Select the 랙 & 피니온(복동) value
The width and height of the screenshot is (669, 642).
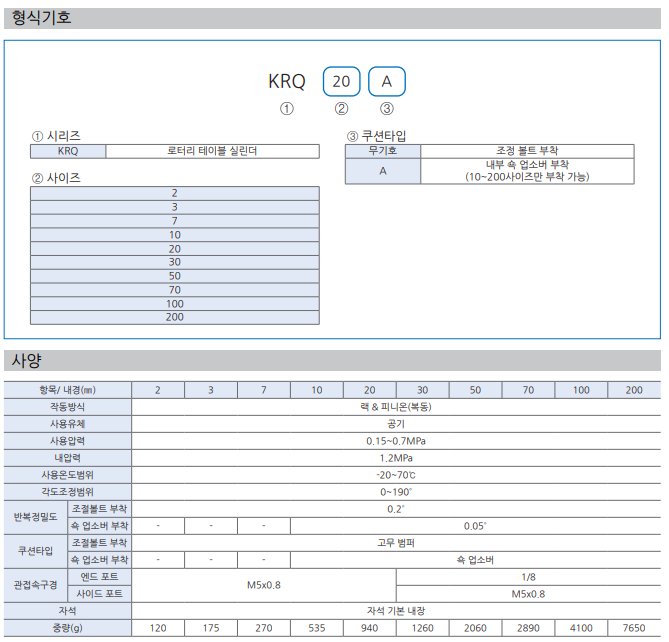coord(395,407)
